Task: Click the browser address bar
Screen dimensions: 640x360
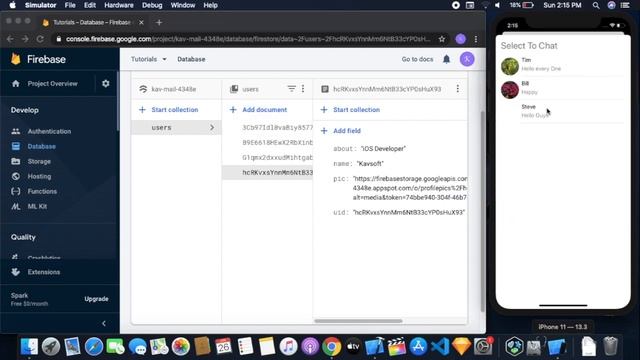Action: click(x=248, y=39)
